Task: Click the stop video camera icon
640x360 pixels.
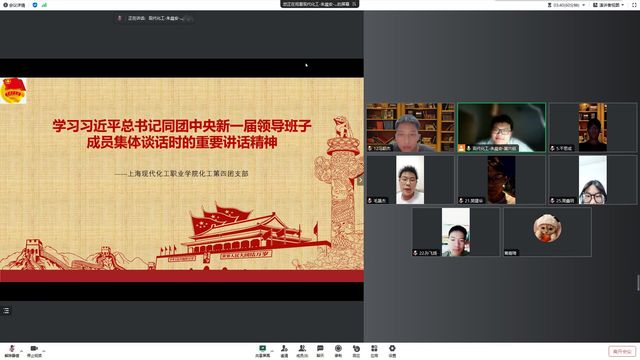Action: pyautogui.click(x=34, y=349)
